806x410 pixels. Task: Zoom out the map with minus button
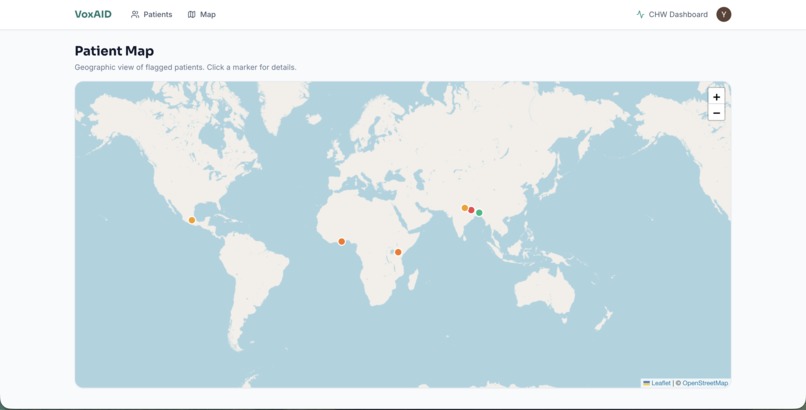point(717,113)
